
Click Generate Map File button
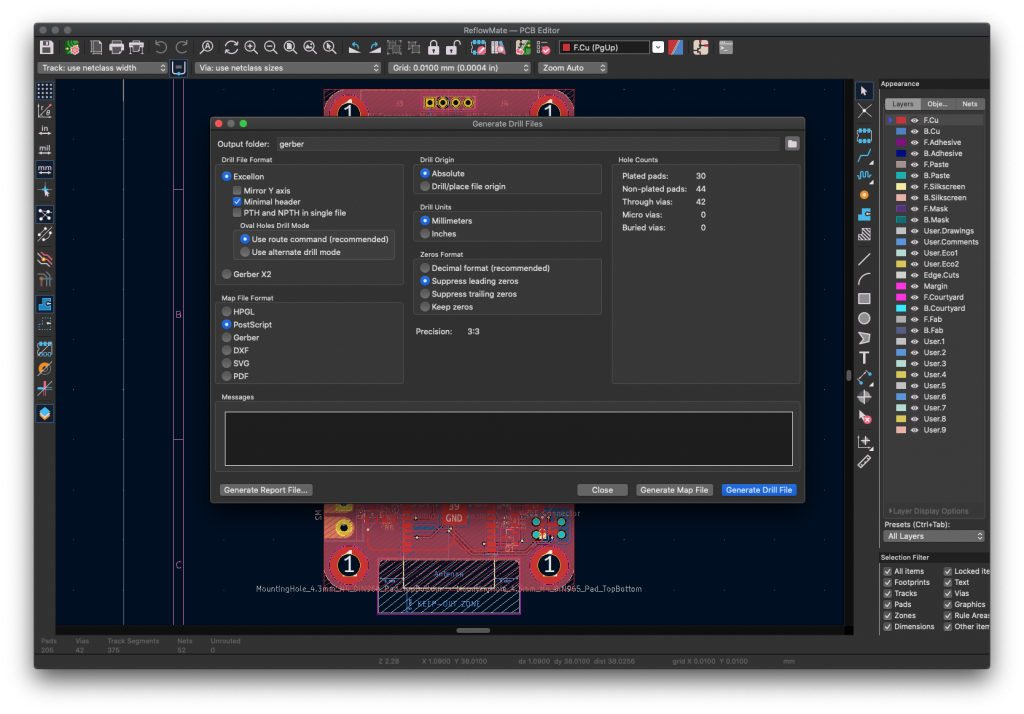pos(674,490)
